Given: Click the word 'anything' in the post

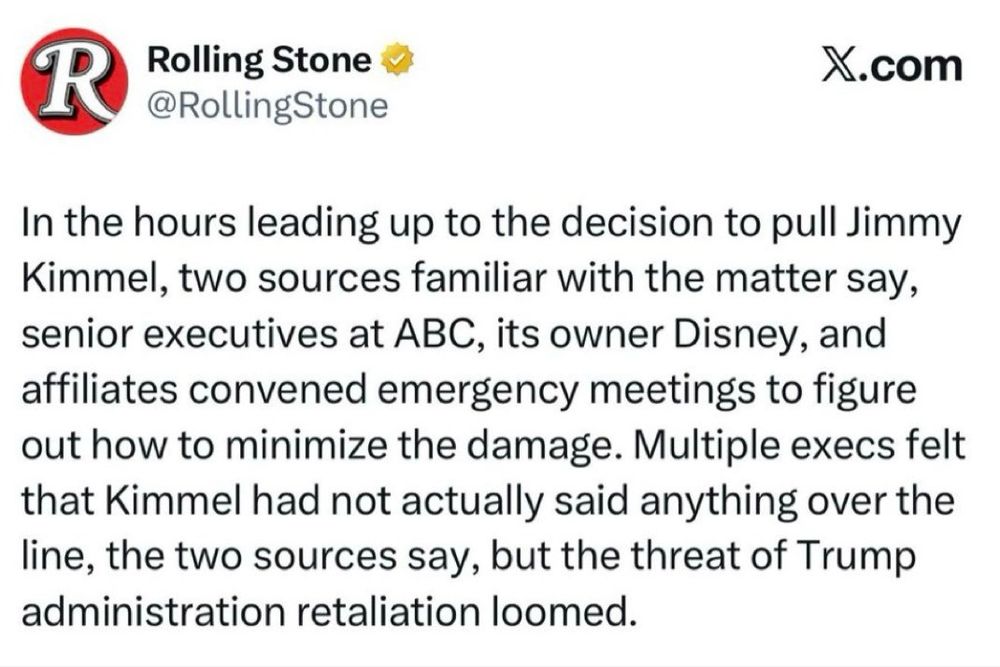Looking at the screenshot, I should (719, 502).
